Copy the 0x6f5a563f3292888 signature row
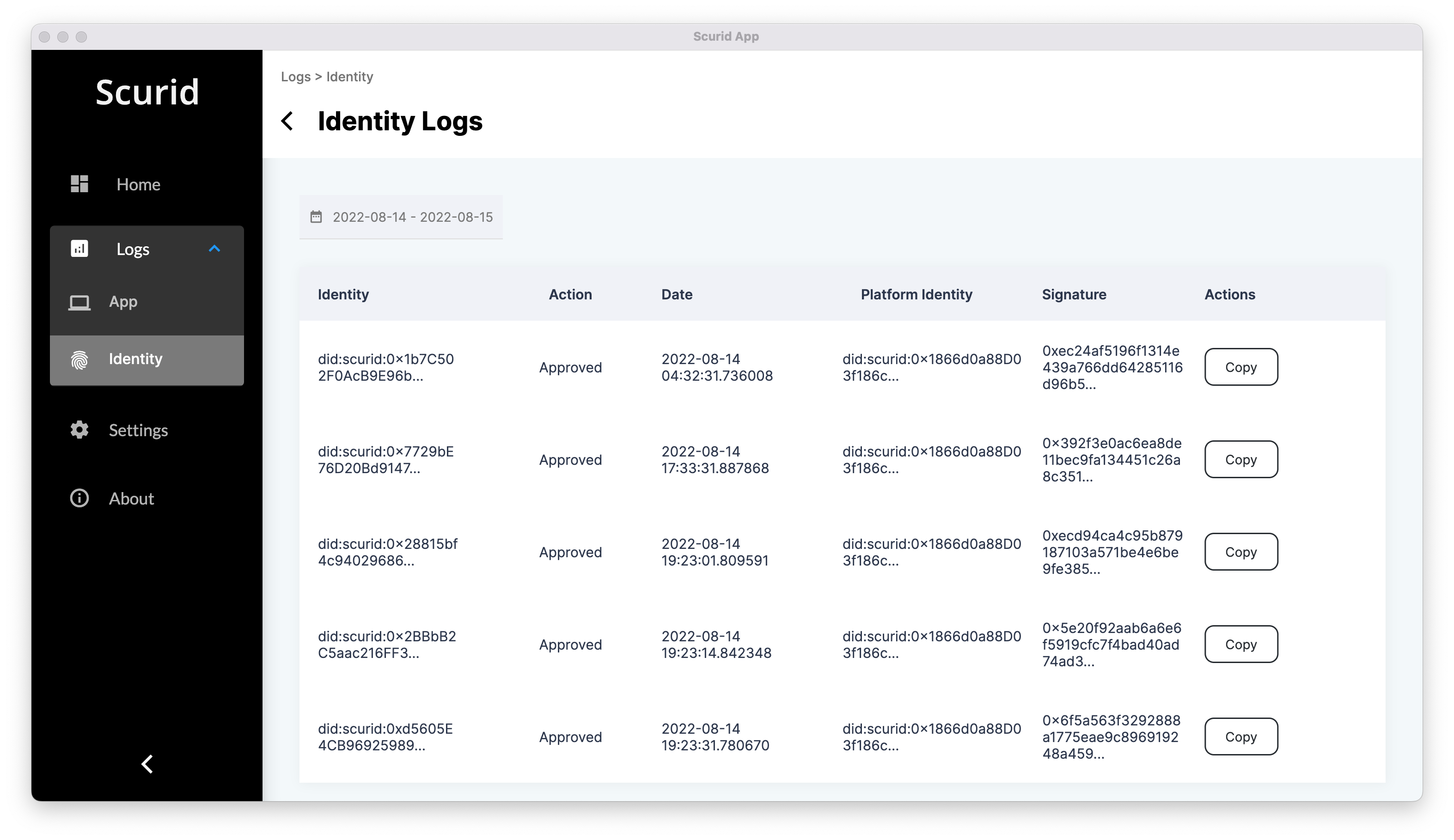This screenshot has height=840, width=1454. coord(1241,736)
